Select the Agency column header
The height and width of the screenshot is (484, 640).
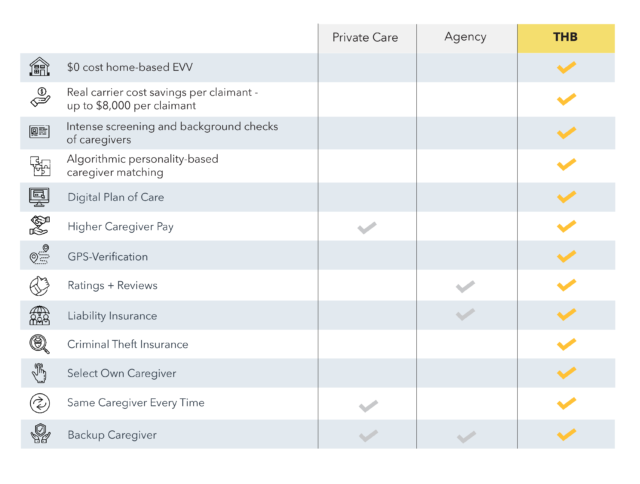pyautogui.click(x=467, y=38)
